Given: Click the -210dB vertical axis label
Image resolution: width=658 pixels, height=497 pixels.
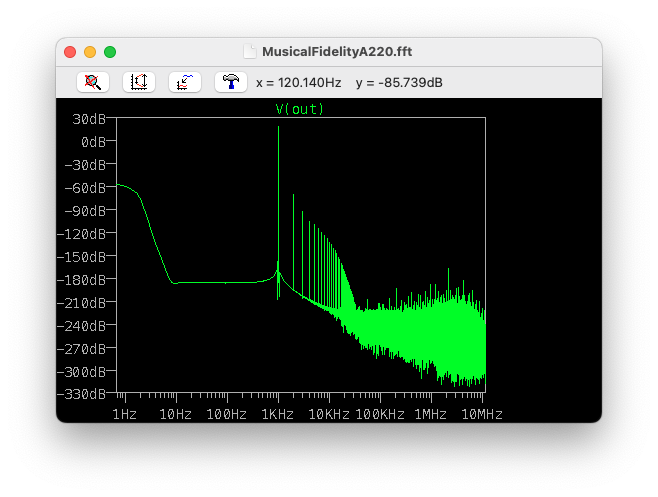Looking at the screenshot, I should (x=81, y=303).
